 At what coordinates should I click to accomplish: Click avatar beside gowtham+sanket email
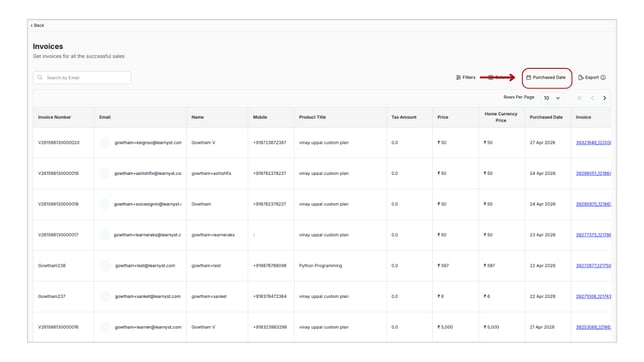point(105,296)
